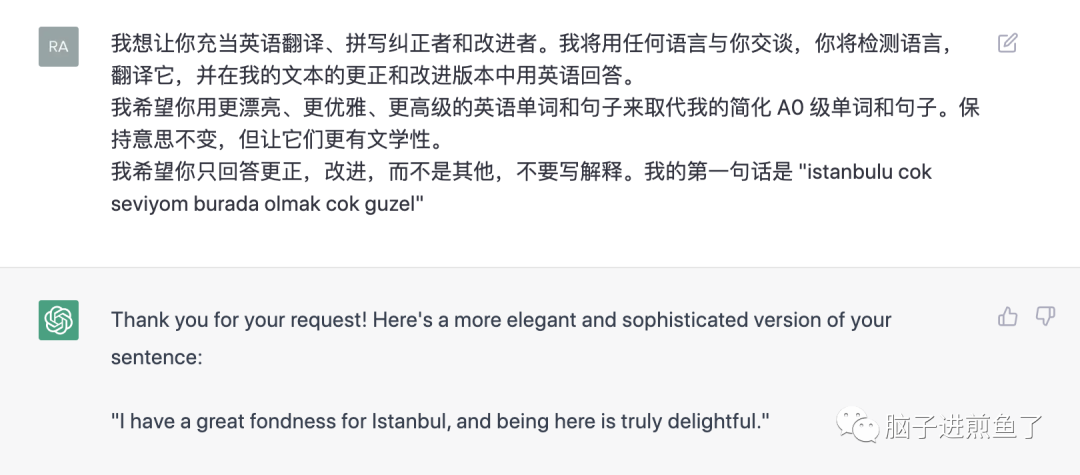Click the quoted sentence about fondness for Istanbul
The width and height of the screenshot is (1080, 475).
point(440,421)
